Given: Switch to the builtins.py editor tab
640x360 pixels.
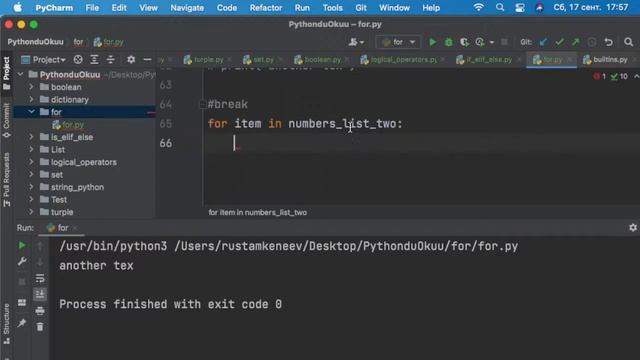Looking at the screenshot, I should pyautogui.click(x=610, y=60).
